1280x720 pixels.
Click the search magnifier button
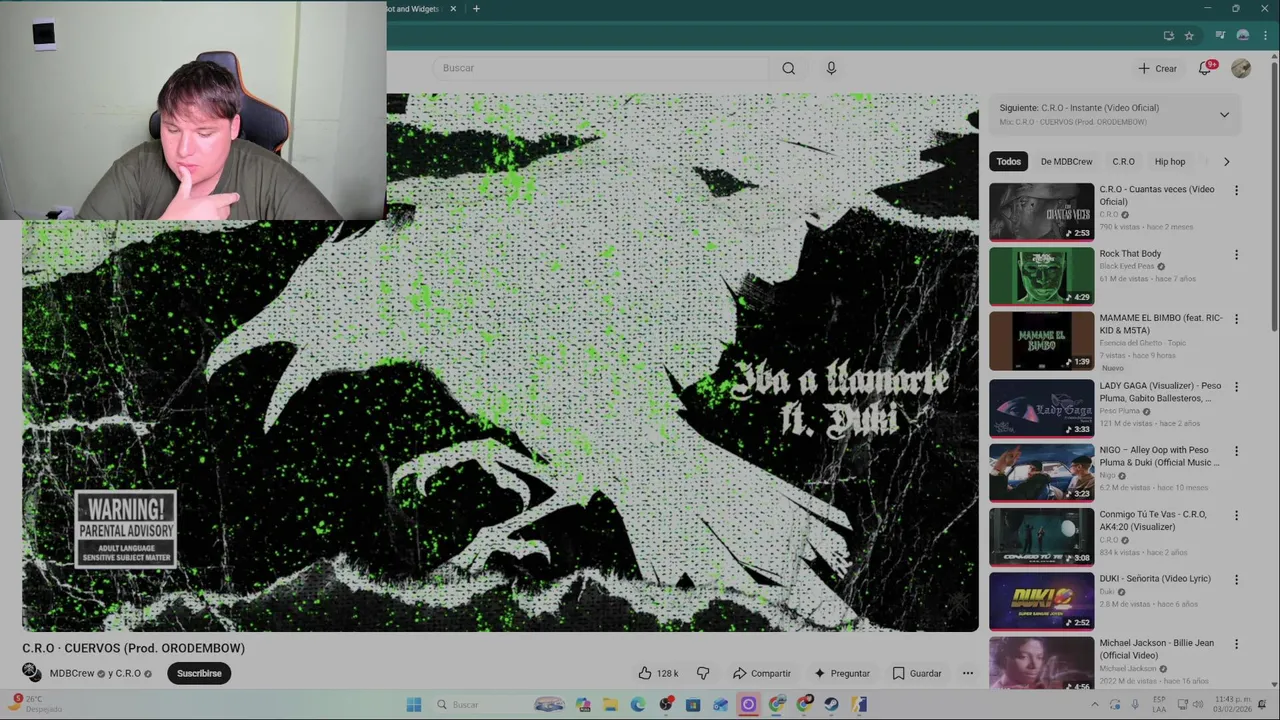[788, 68]
